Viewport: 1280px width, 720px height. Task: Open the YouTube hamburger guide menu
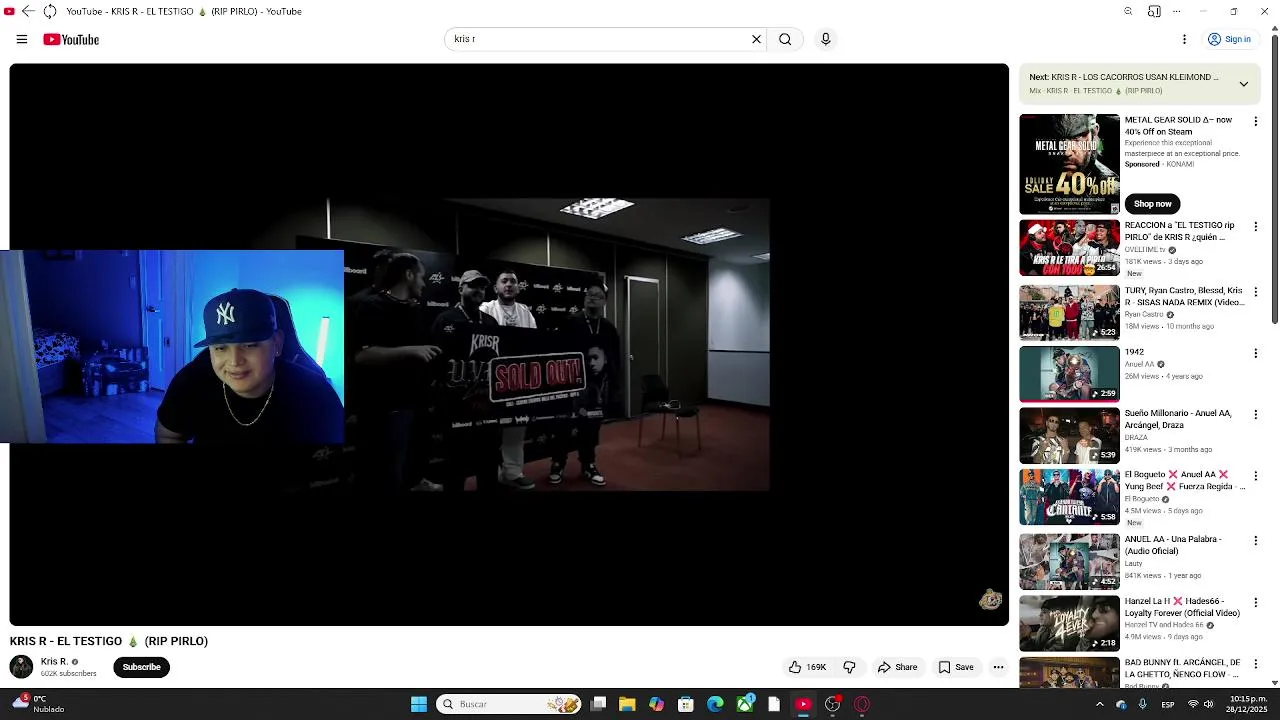(x=21, y=39)
